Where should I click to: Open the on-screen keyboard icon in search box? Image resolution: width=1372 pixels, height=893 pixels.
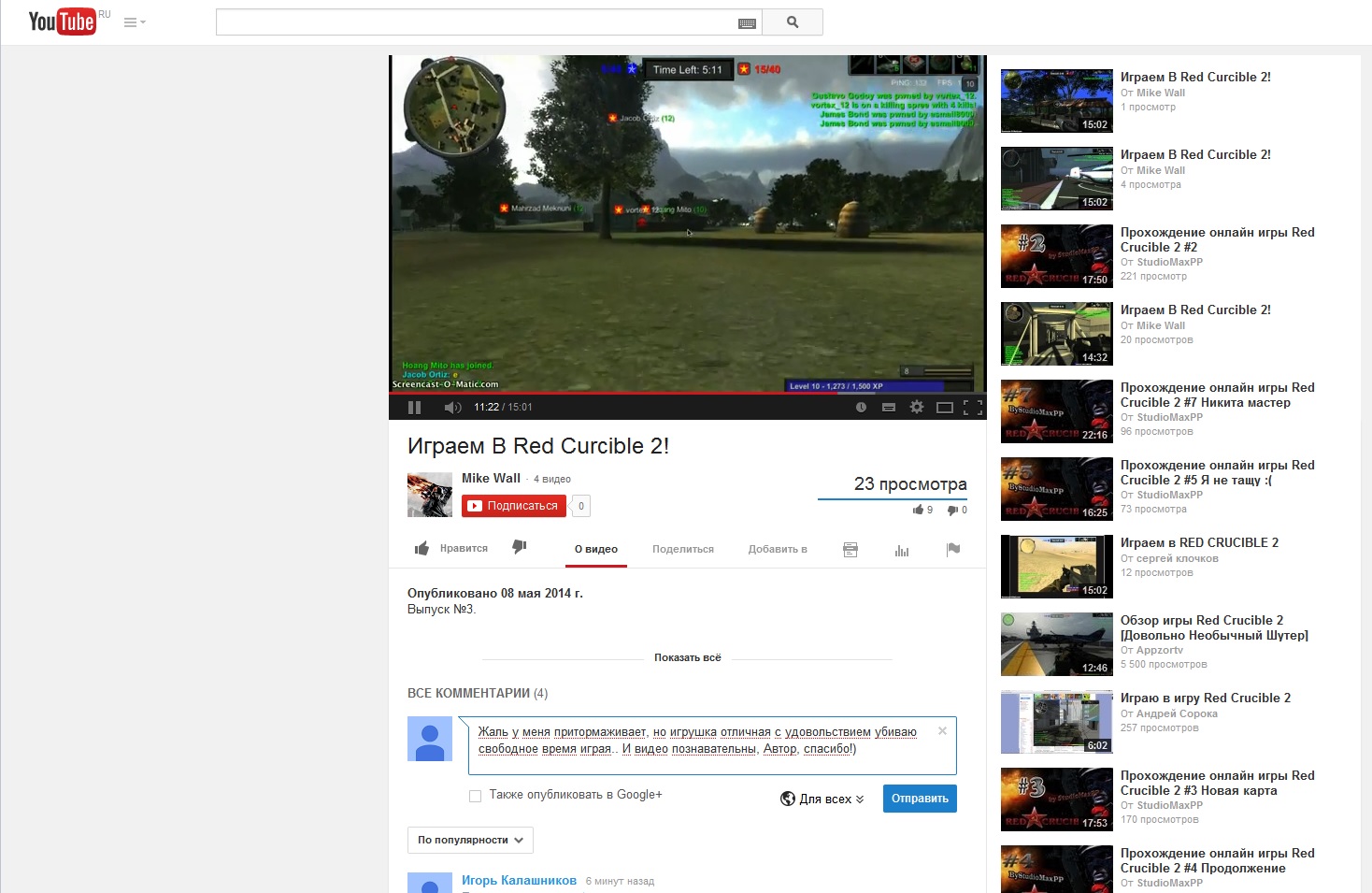click(x=747, y=22)
